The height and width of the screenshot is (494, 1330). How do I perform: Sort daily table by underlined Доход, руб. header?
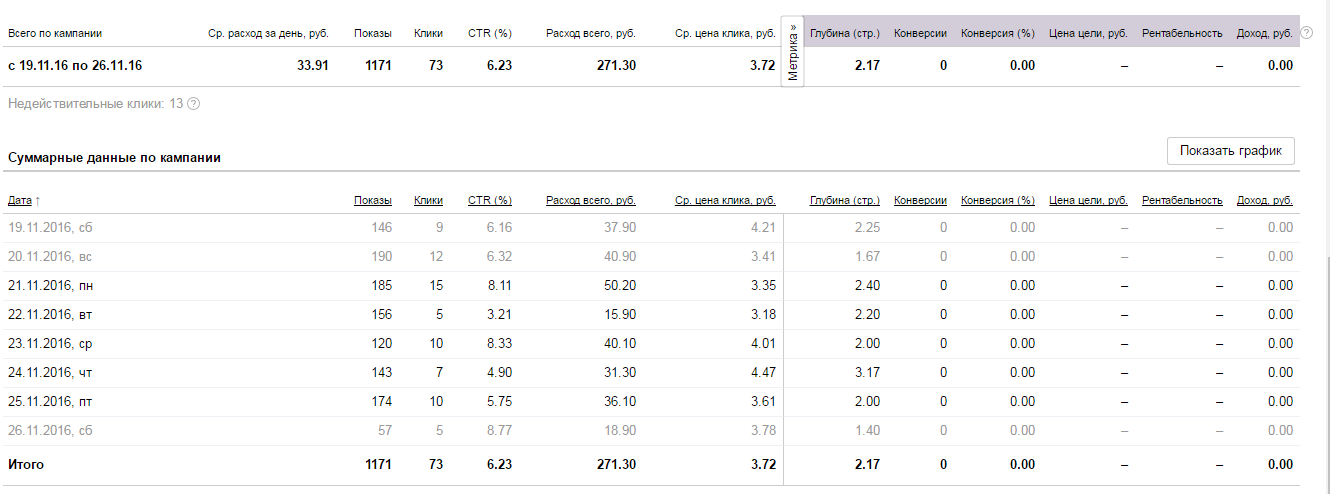click(x=1264, y=200)
